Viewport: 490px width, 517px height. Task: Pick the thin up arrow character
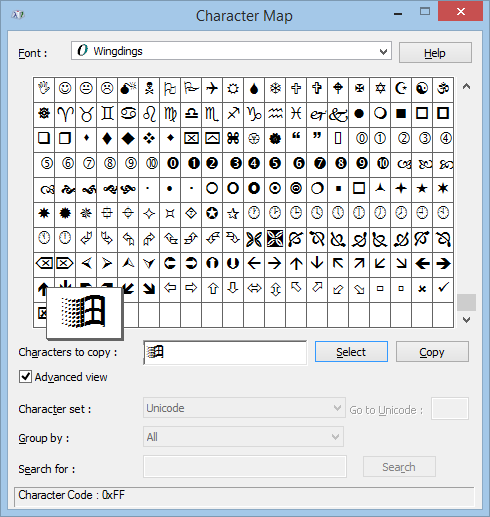point(296,263)
